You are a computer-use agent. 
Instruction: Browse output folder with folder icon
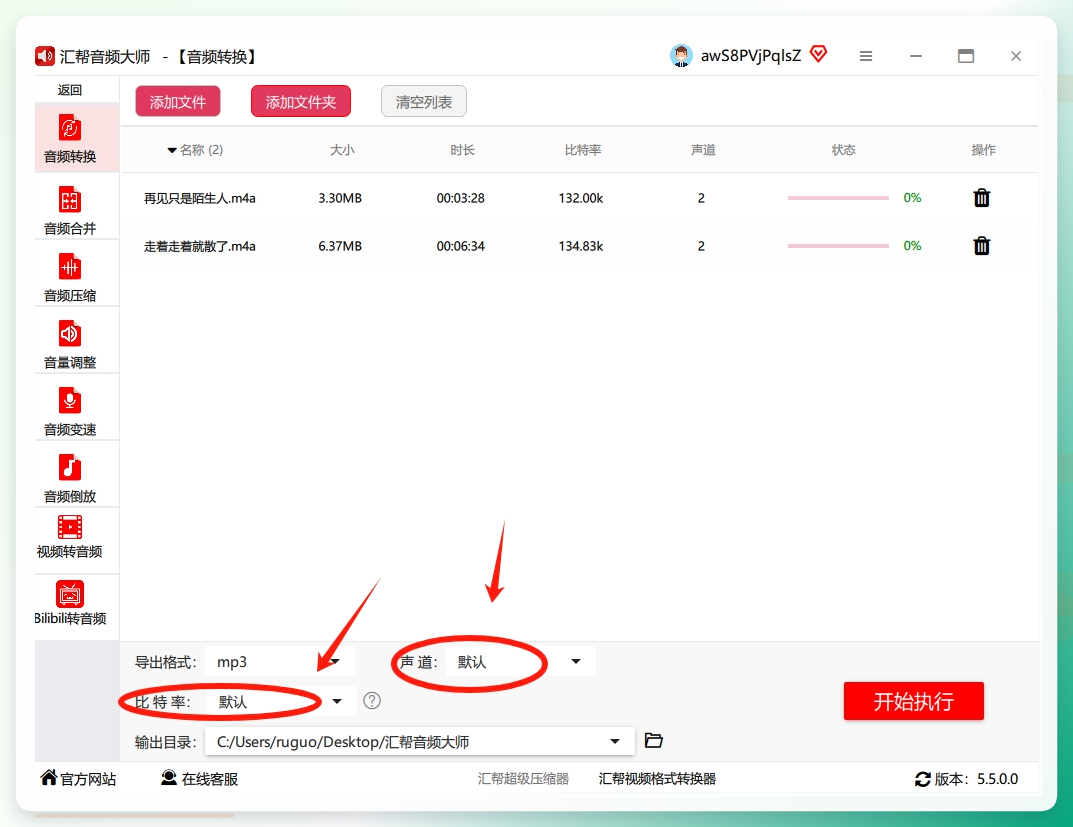654,740
